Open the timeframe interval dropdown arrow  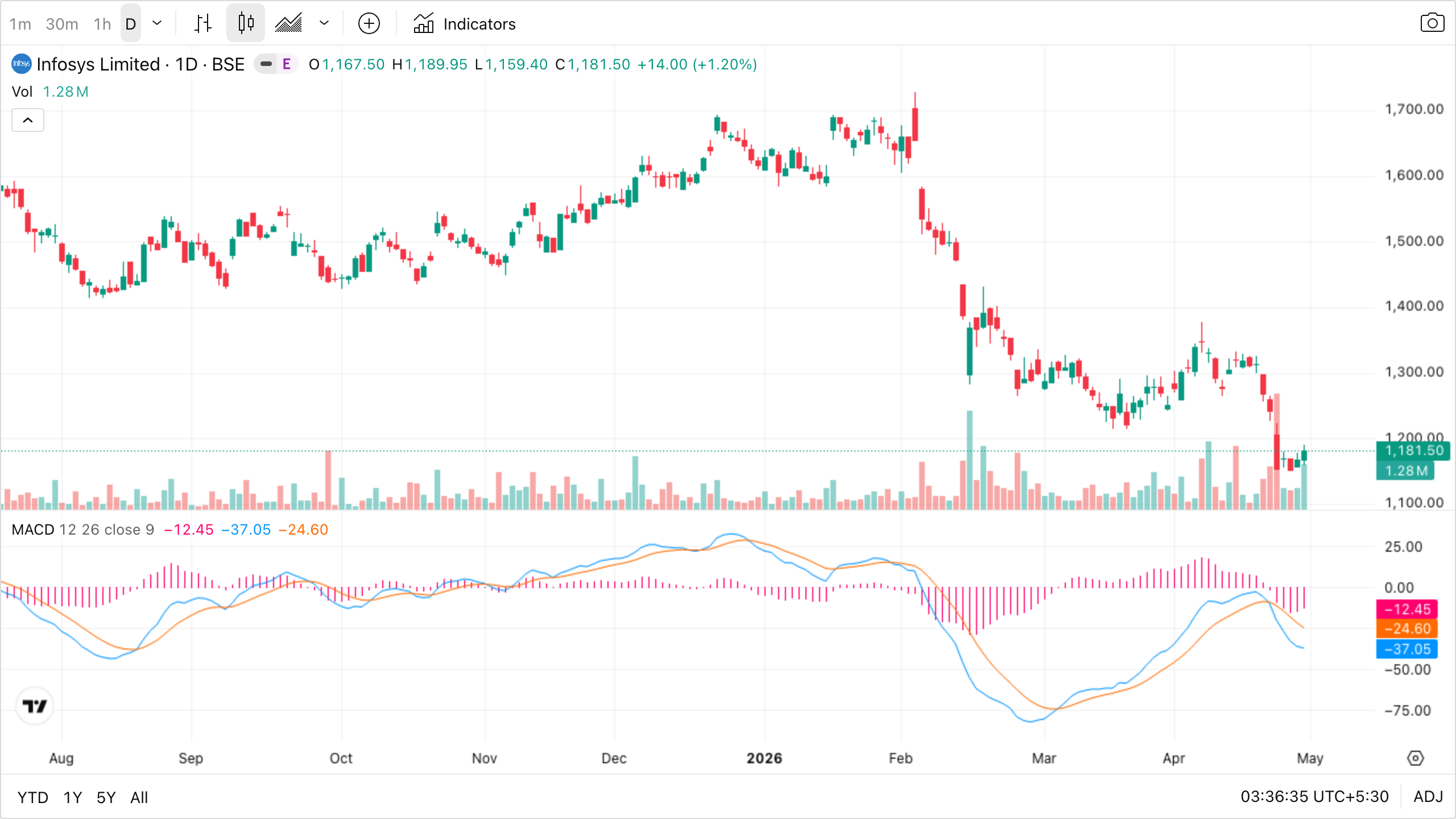click(x=158, y=23)
